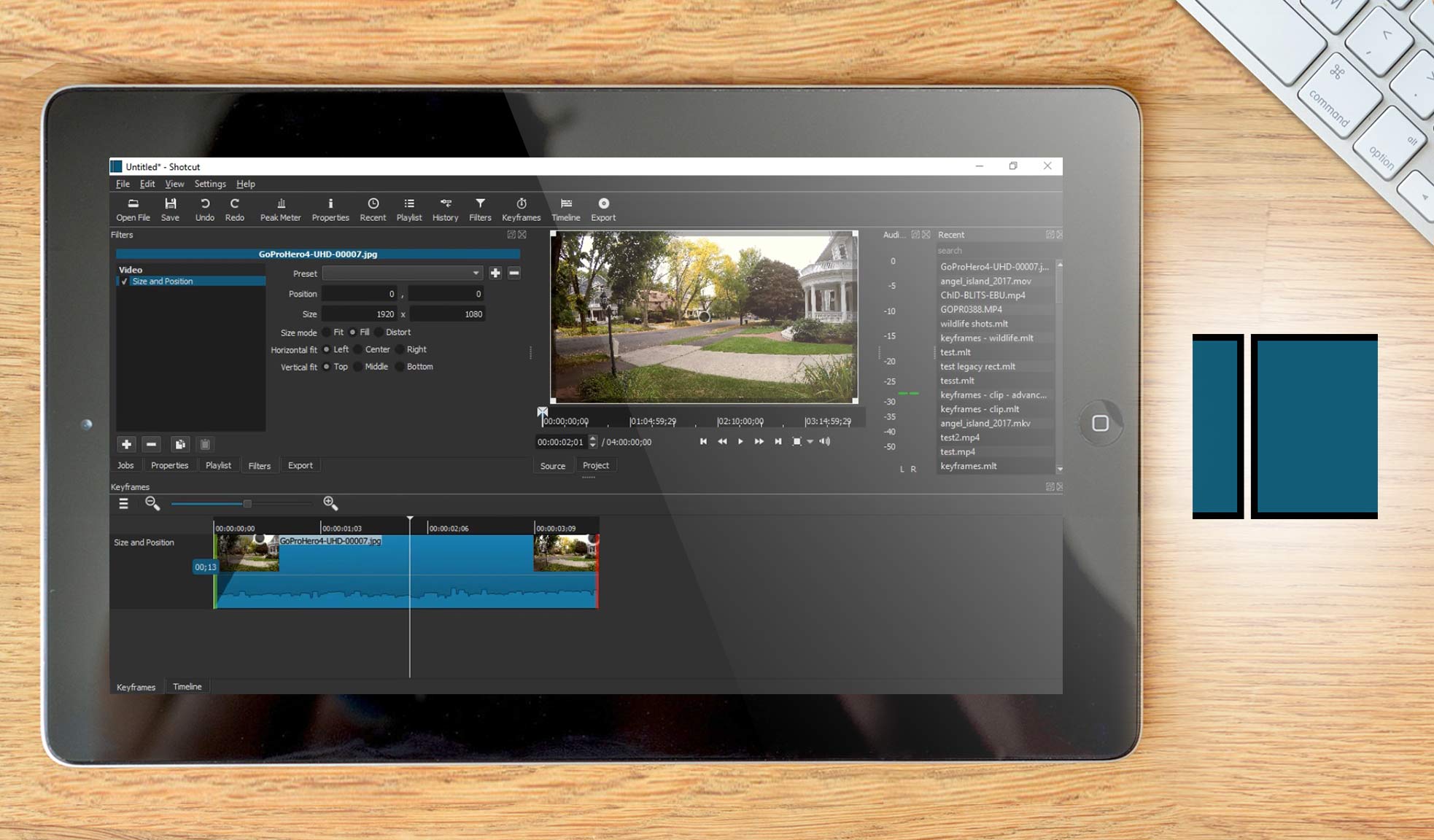Open the Peak Meter panel
This screenshot has height=840, width=1434.
(x=280, y=209)
